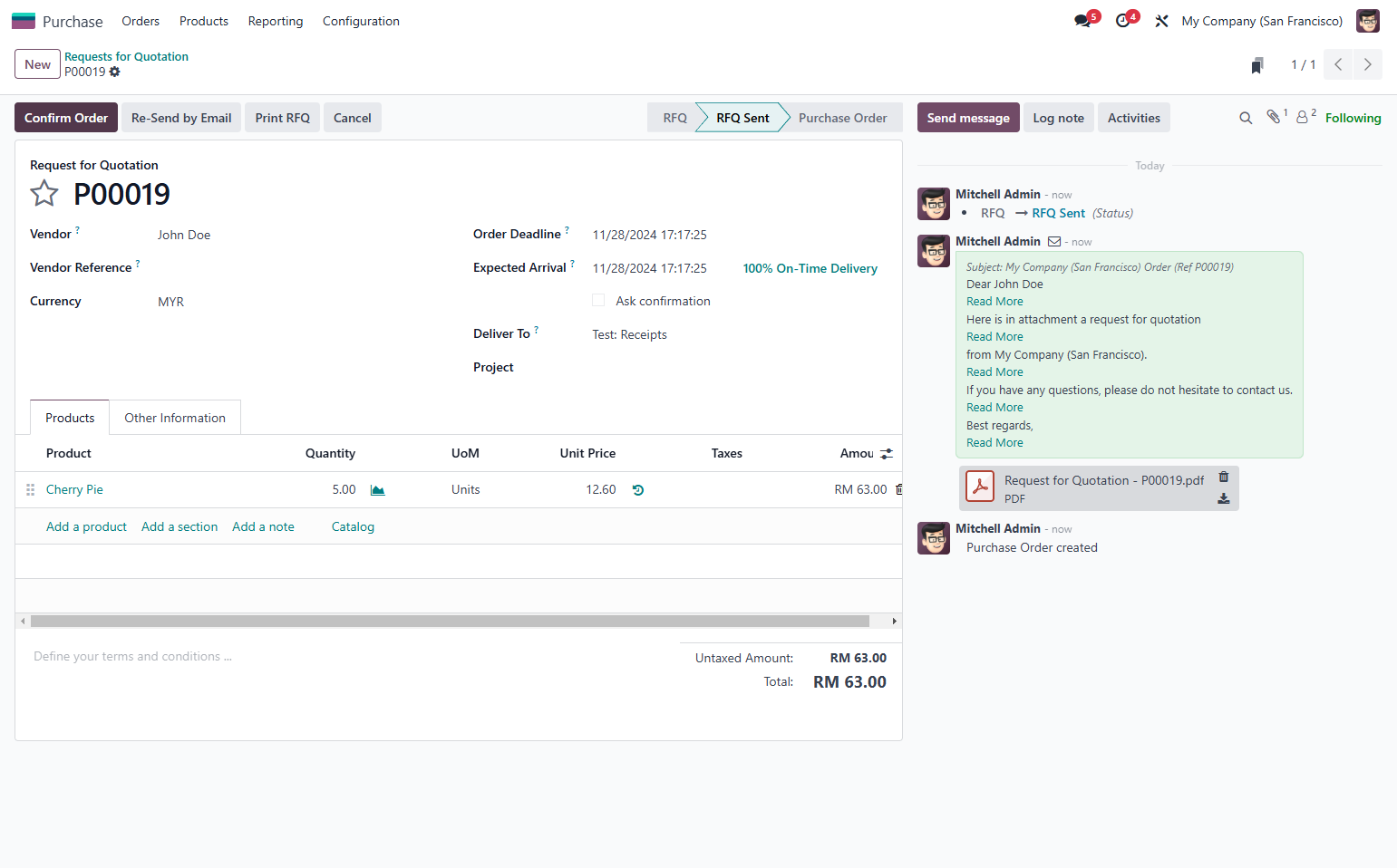The image size is (1397, 868).
Task: Open My Company (San Francisco) switcher
Action: point(1262,21)
